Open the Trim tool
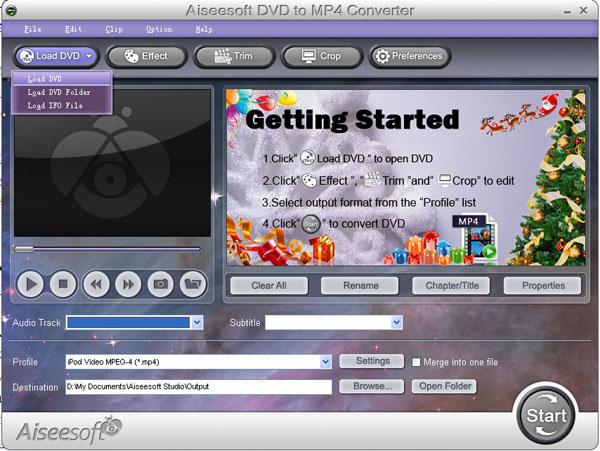 coord(234,56)
